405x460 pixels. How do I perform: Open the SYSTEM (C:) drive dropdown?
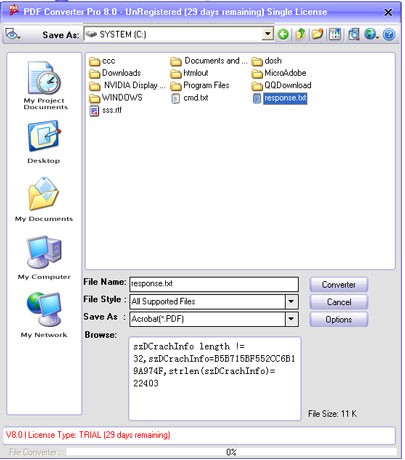pos(267,34)
